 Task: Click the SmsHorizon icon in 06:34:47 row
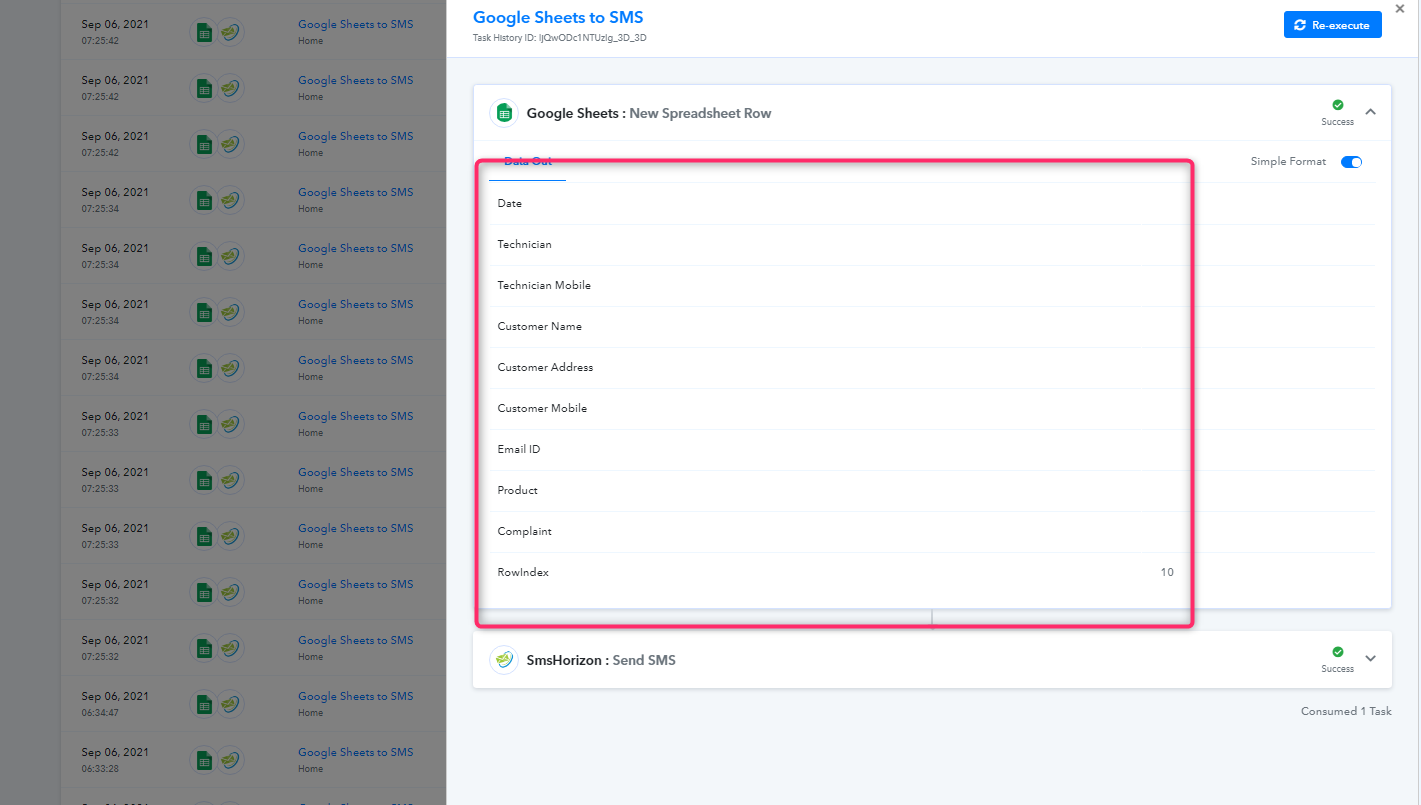tap(231, 704)
